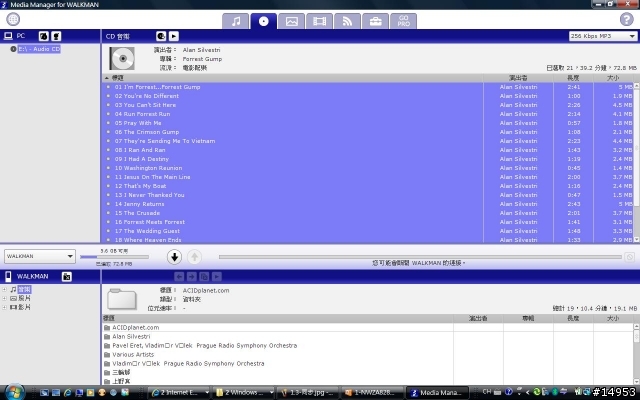Sort by artist column header in CD list
This screenshot has width=640, height=400.
point(518,78)
